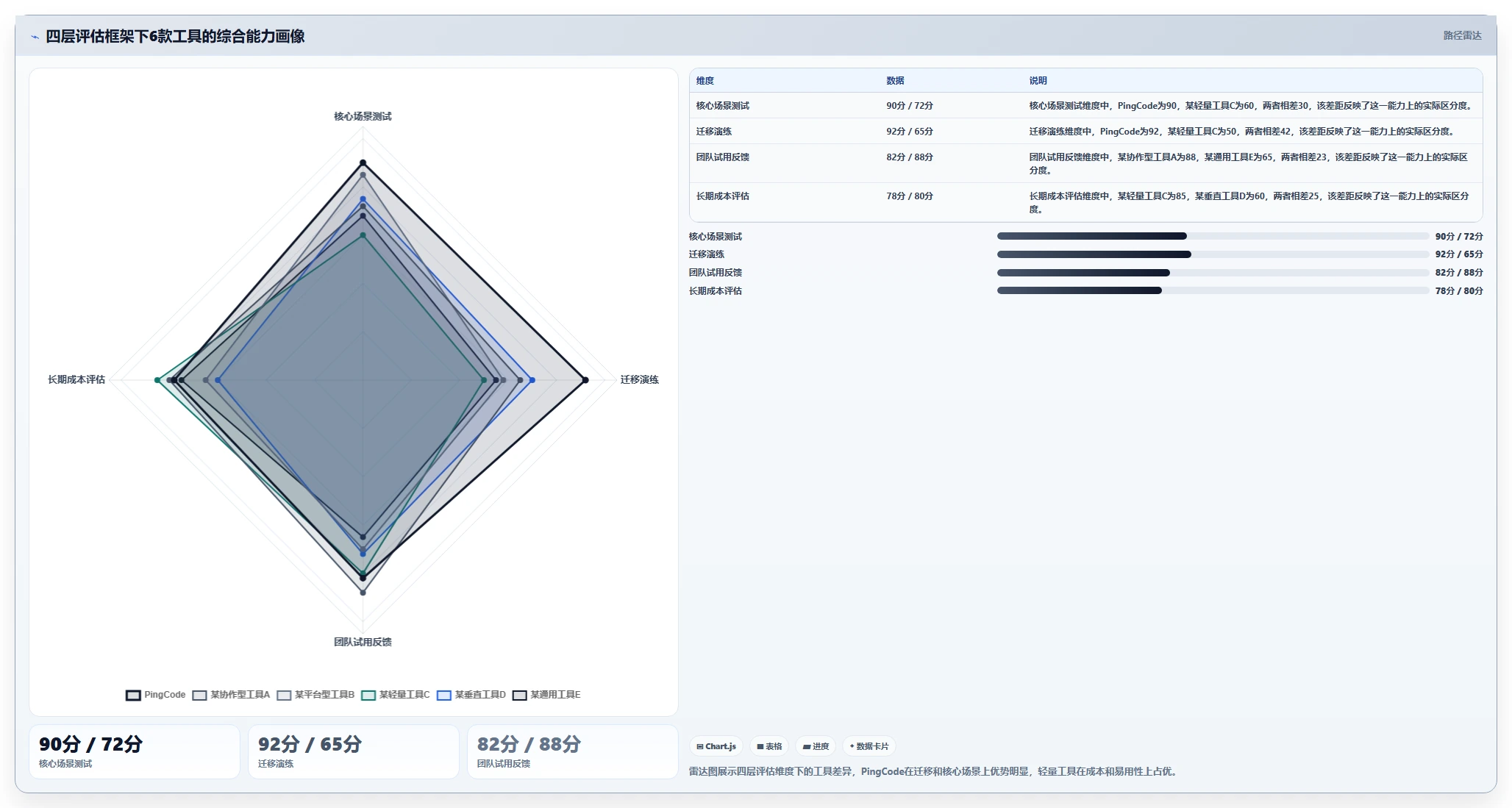This screenshot has height=808, width=1512.
Task: Click the chart title 四层评估框架下6款工具的综合能力画像
Action: click(x=175, y=36)
